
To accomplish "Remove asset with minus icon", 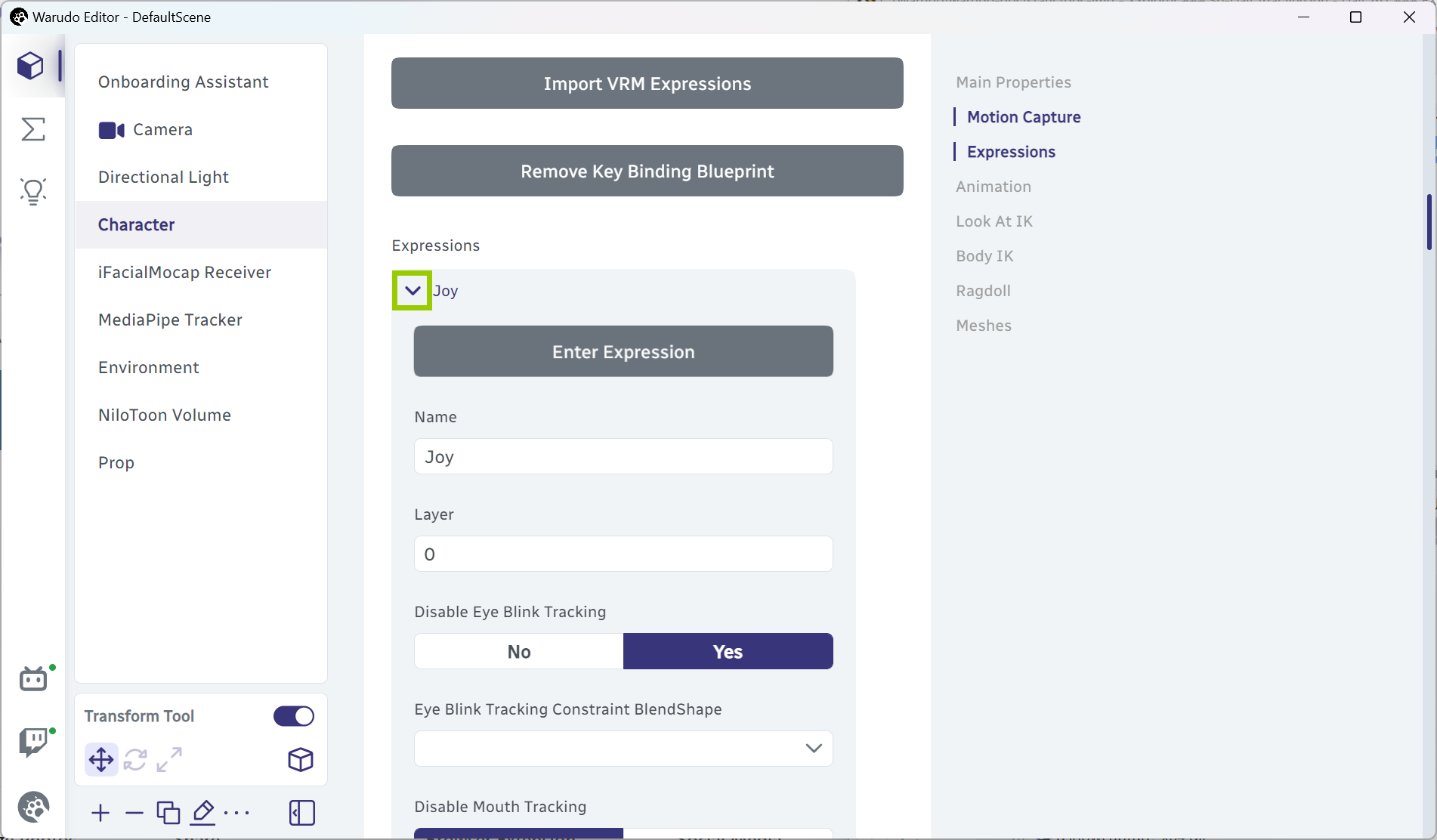I will pyautogui.click(x=134, y=813).
